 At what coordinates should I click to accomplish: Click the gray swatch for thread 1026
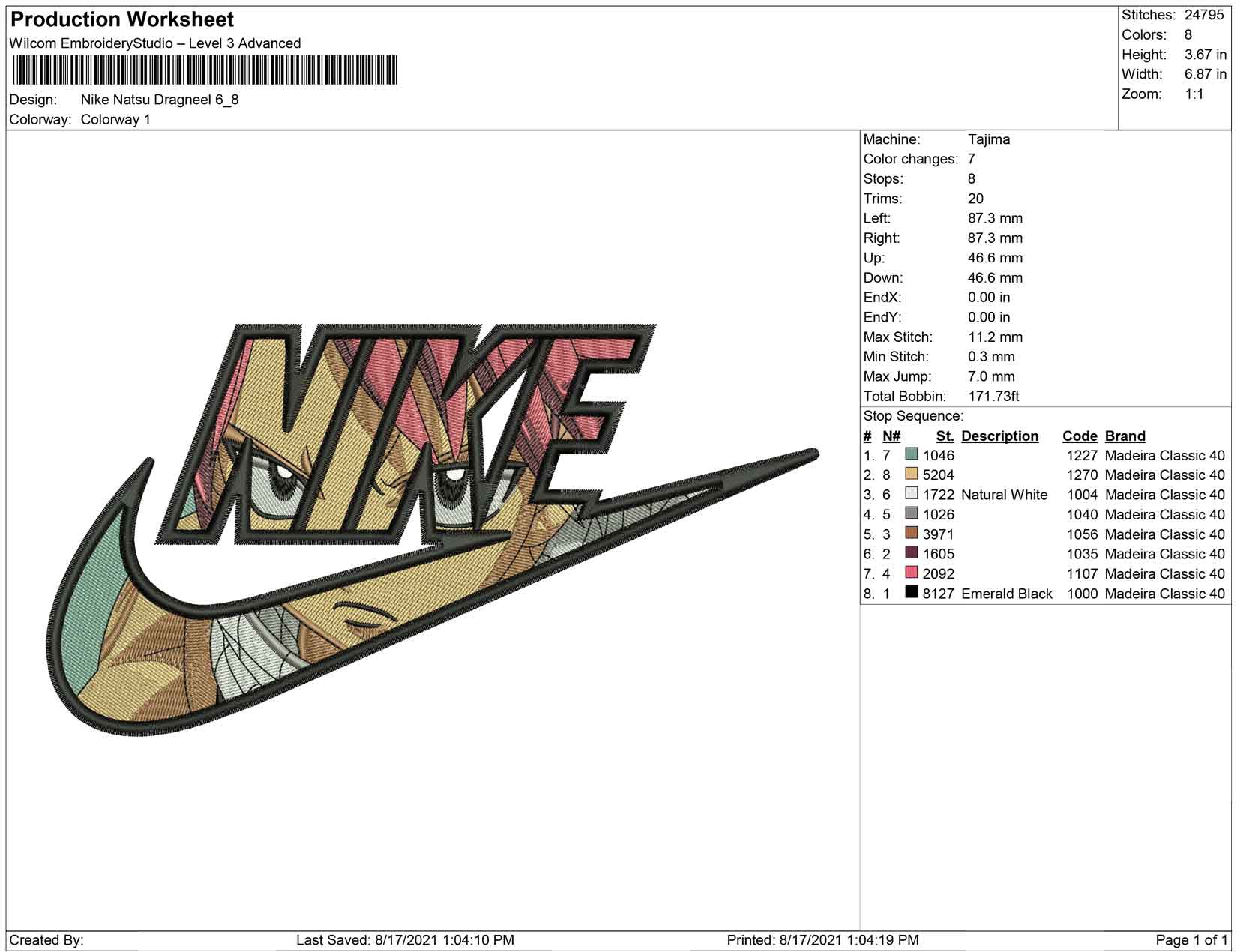click(912, 513)
